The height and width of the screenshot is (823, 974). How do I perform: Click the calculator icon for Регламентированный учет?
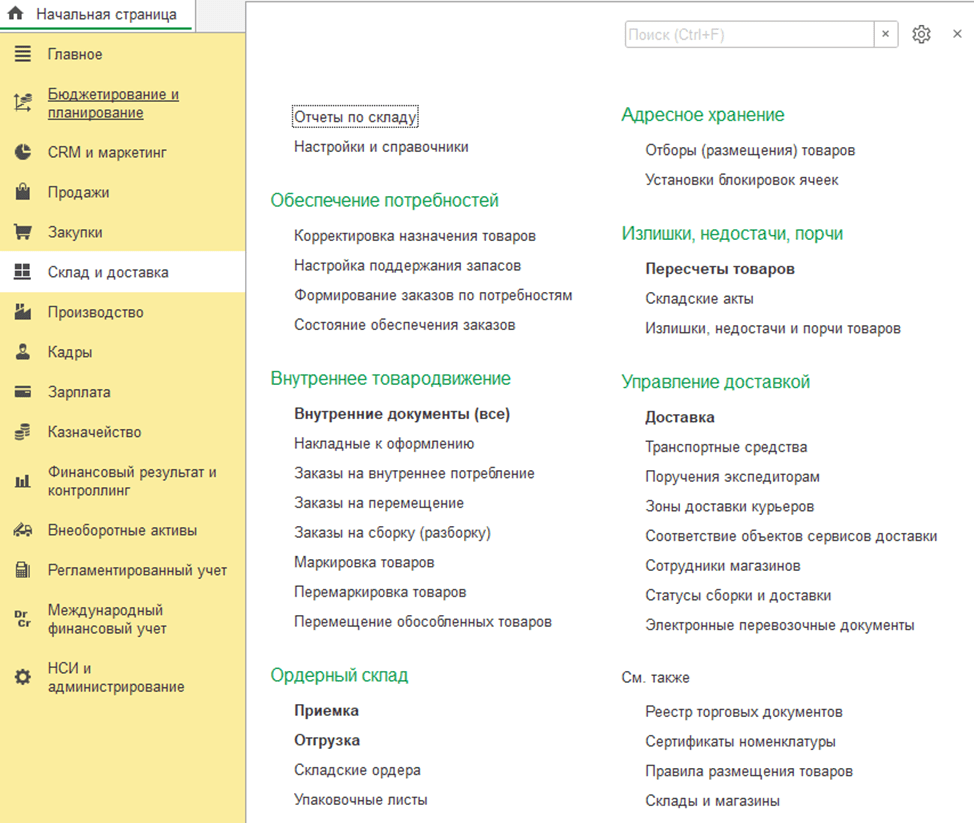click(22, 570)
